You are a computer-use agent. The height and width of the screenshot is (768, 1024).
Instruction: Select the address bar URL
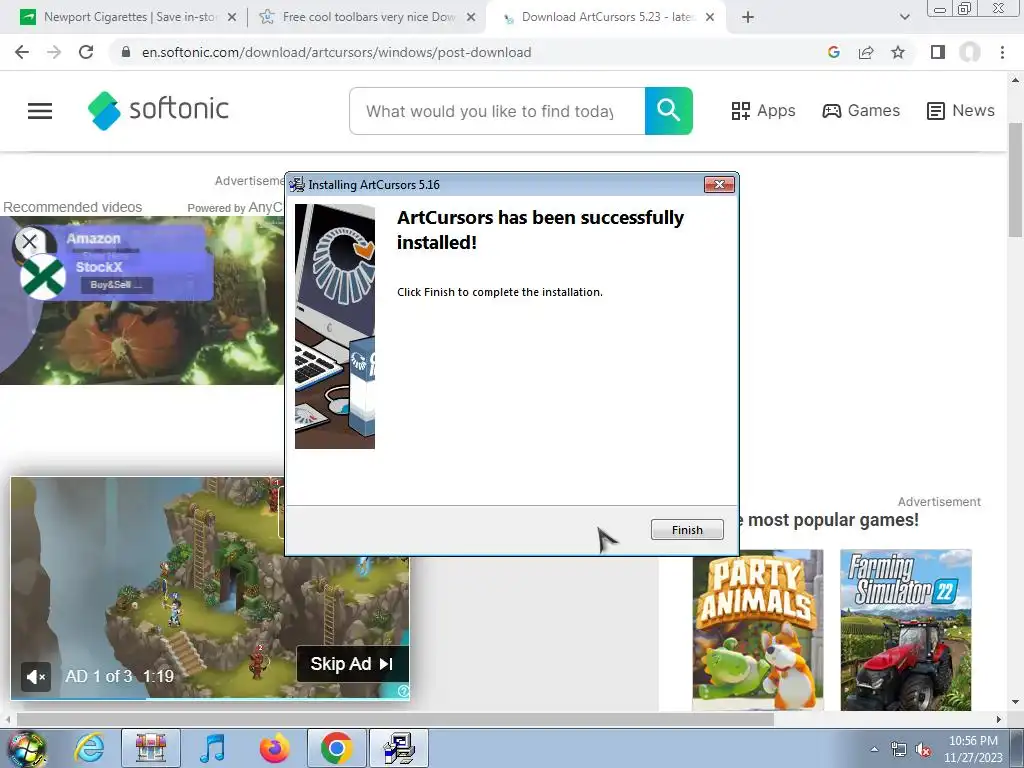[x=336, y=52]
